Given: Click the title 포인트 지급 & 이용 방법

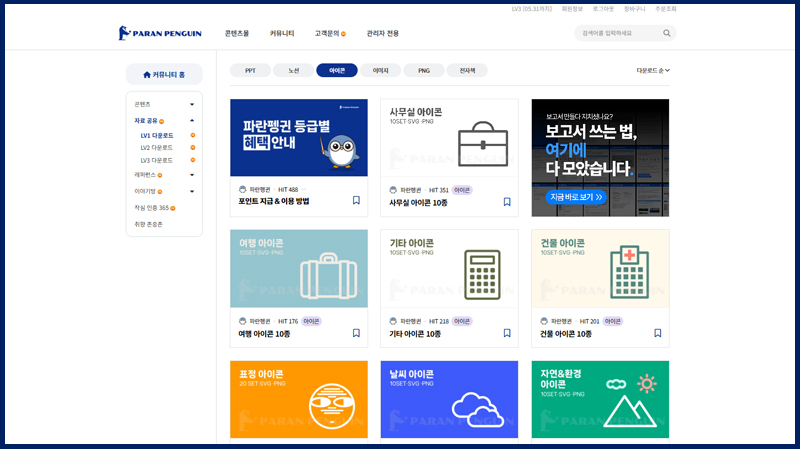Looking at the screenshot, I should [x=273, y=202].
